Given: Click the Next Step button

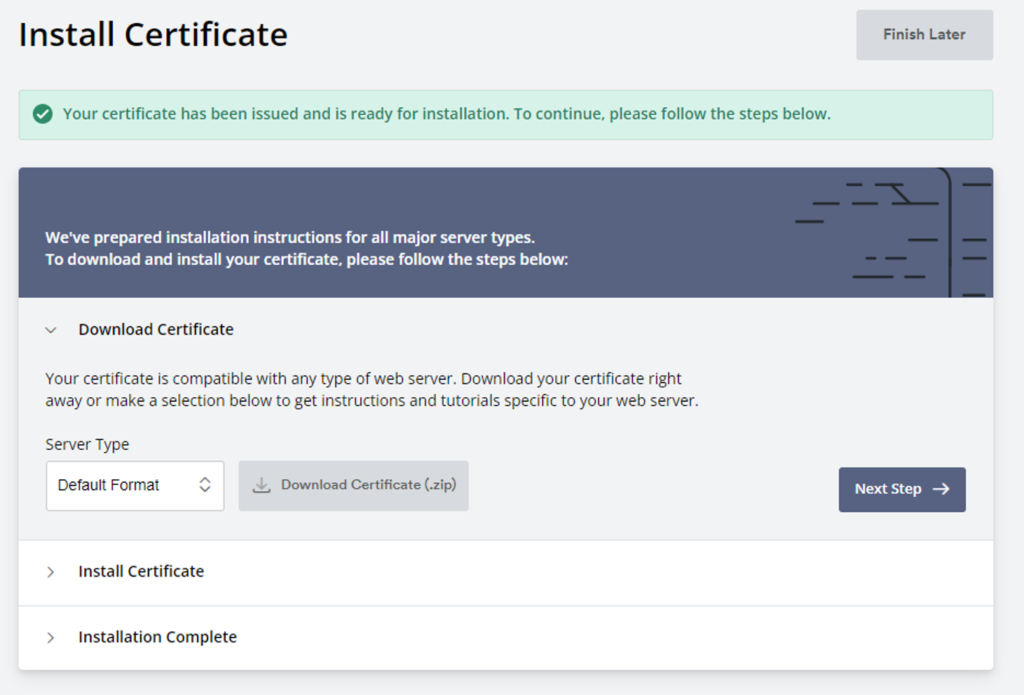Looking at the screenshot, I should 901,489.
